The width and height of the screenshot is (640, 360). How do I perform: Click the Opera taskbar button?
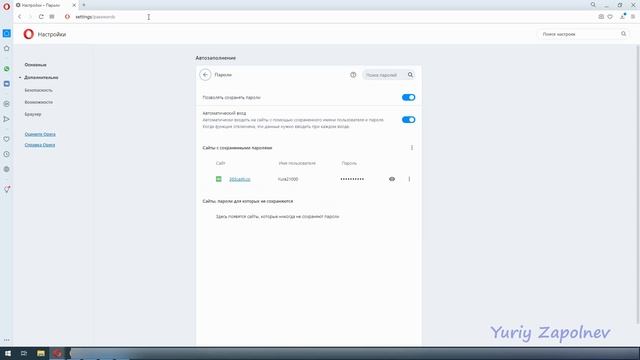pos(57,353)
